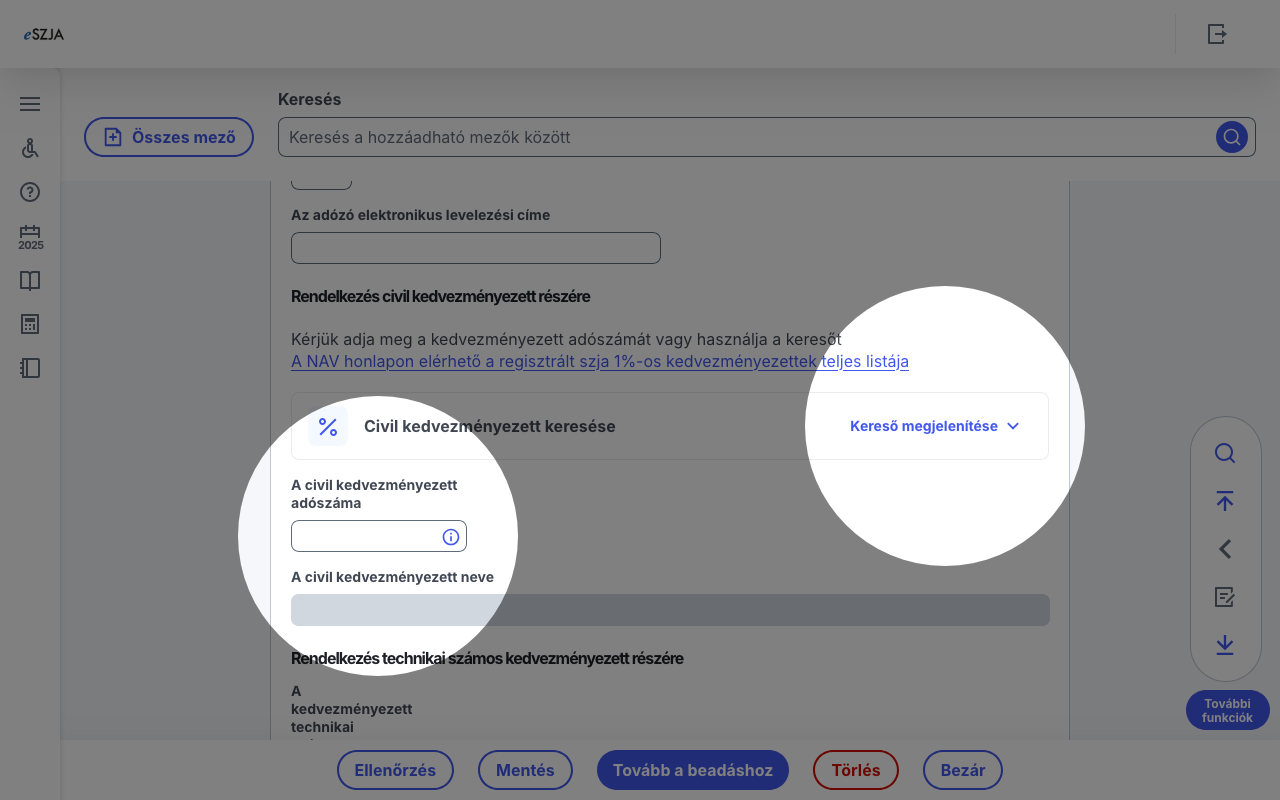The height and width of the screenshot is (800, 1280).
Task: Click the red Törlés button
Action: pyautogui.click(x=855, y=770)
